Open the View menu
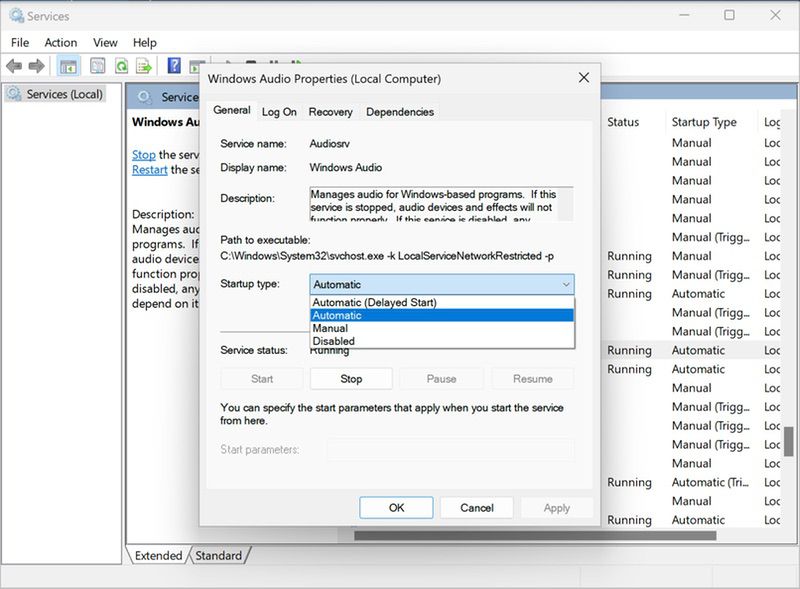800x589 pixels. tap(105, 42)
